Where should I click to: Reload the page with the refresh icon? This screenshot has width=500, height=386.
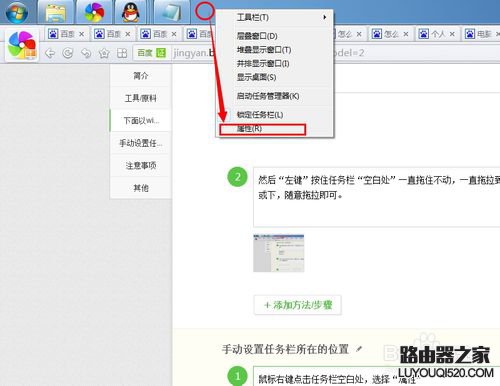(x=68, y=53)
